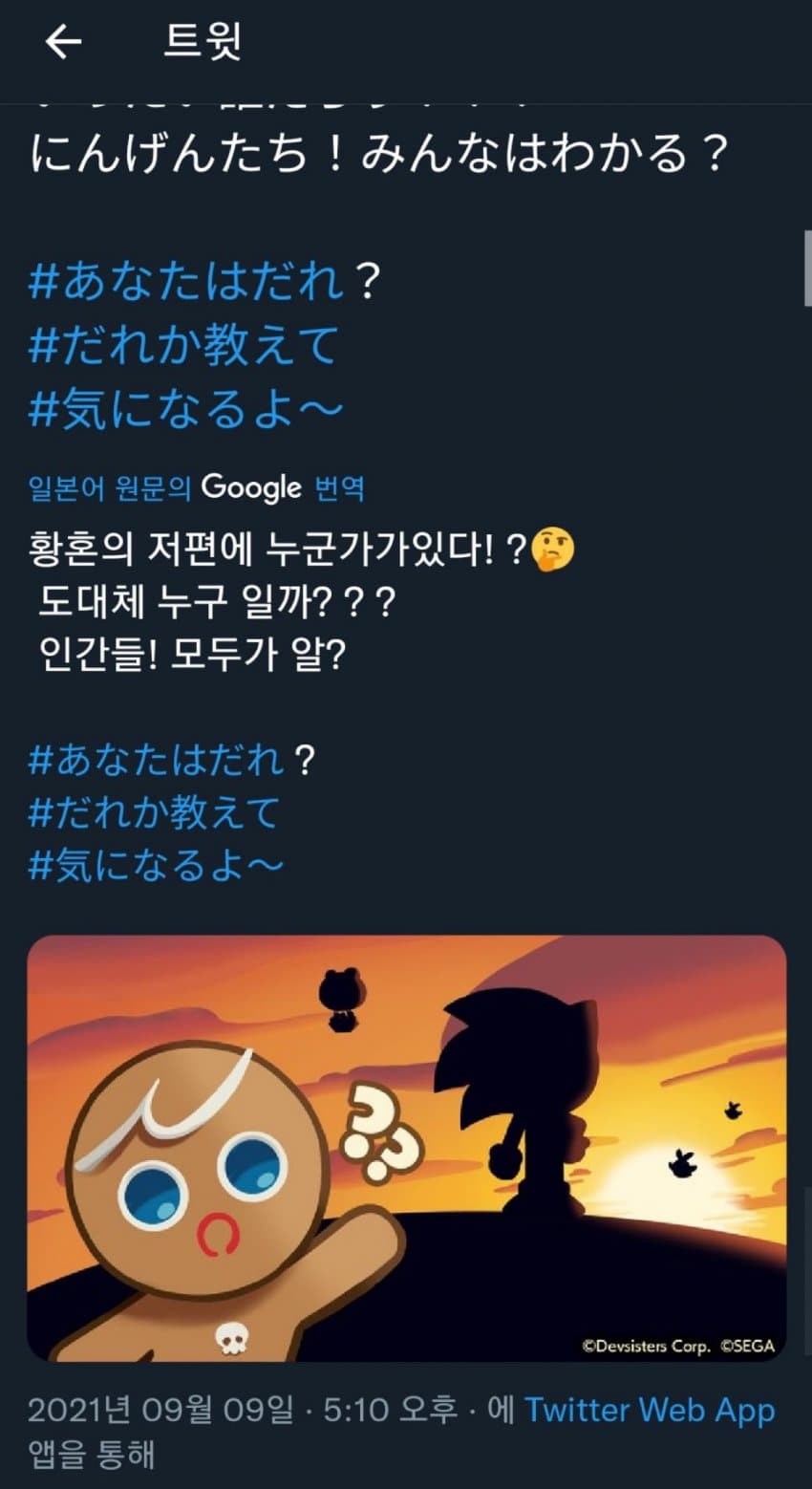Tap the Devsisters Corp. SEGA copyright text

point(678,1346)
